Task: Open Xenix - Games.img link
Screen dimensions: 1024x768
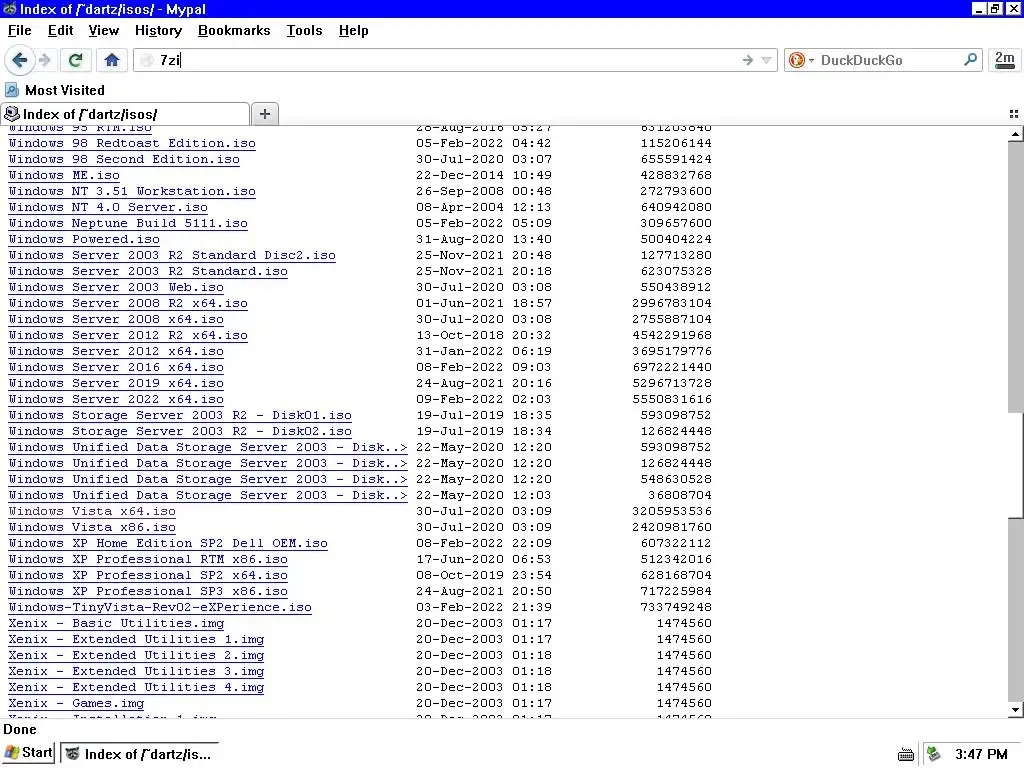Action: [x=76, y=703]
